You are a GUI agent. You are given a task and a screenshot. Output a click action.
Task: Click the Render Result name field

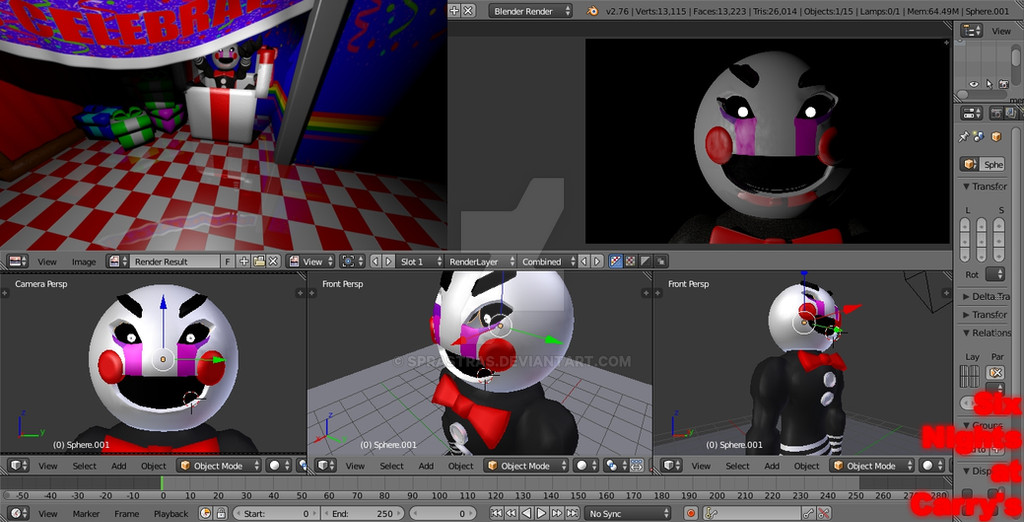(174, 261)
